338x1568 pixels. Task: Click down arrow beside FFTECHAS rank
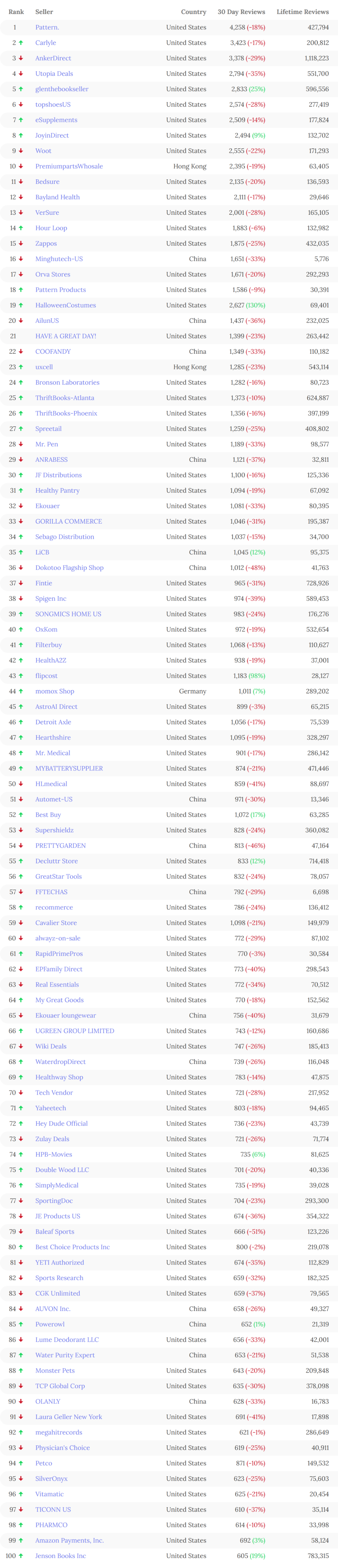coord(21,892)
